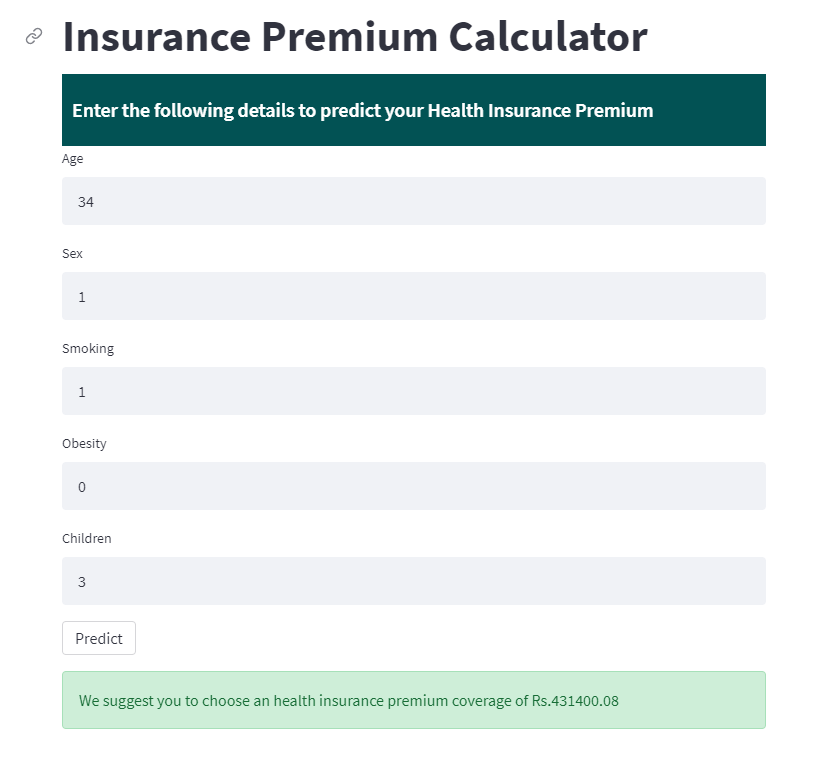Click inside the Sex input field
Image resolution: width=838 pixels, height=762 pixels.
[413, 296]
